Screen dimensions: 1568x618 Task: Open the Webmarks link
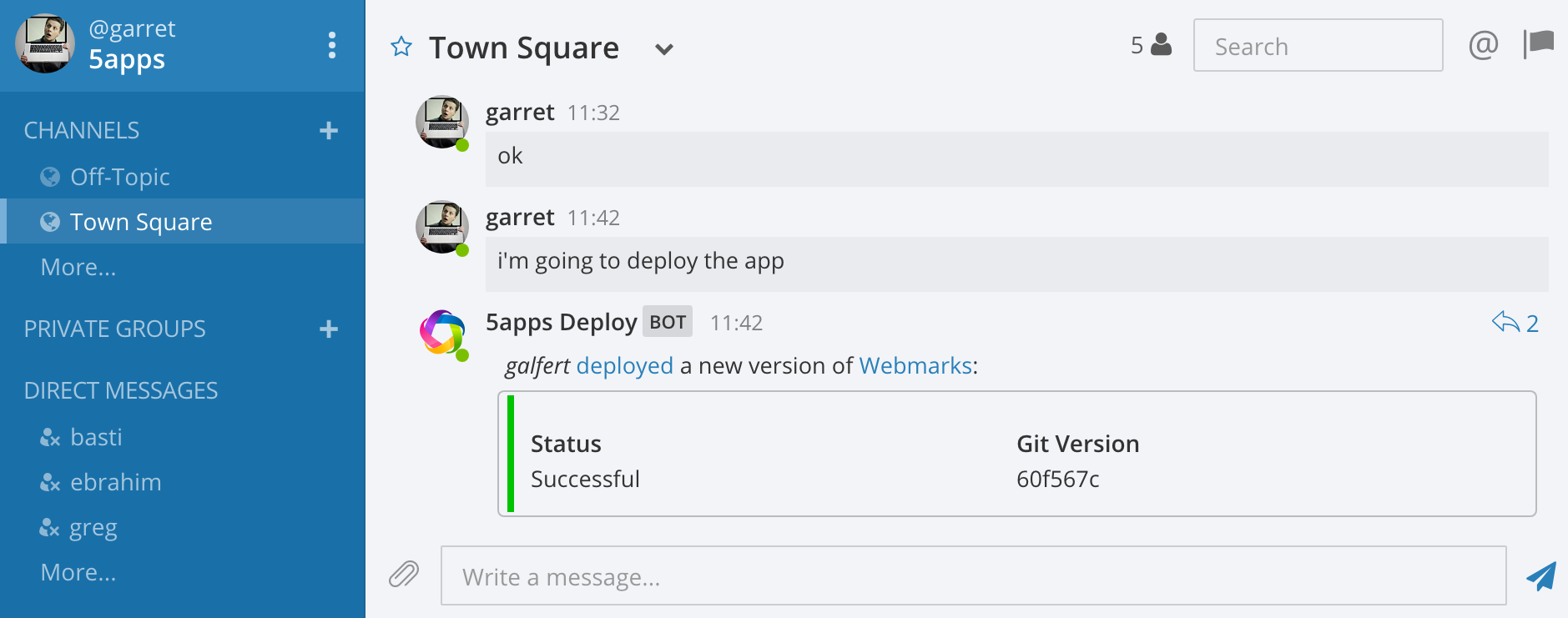(x=915, y=365)
